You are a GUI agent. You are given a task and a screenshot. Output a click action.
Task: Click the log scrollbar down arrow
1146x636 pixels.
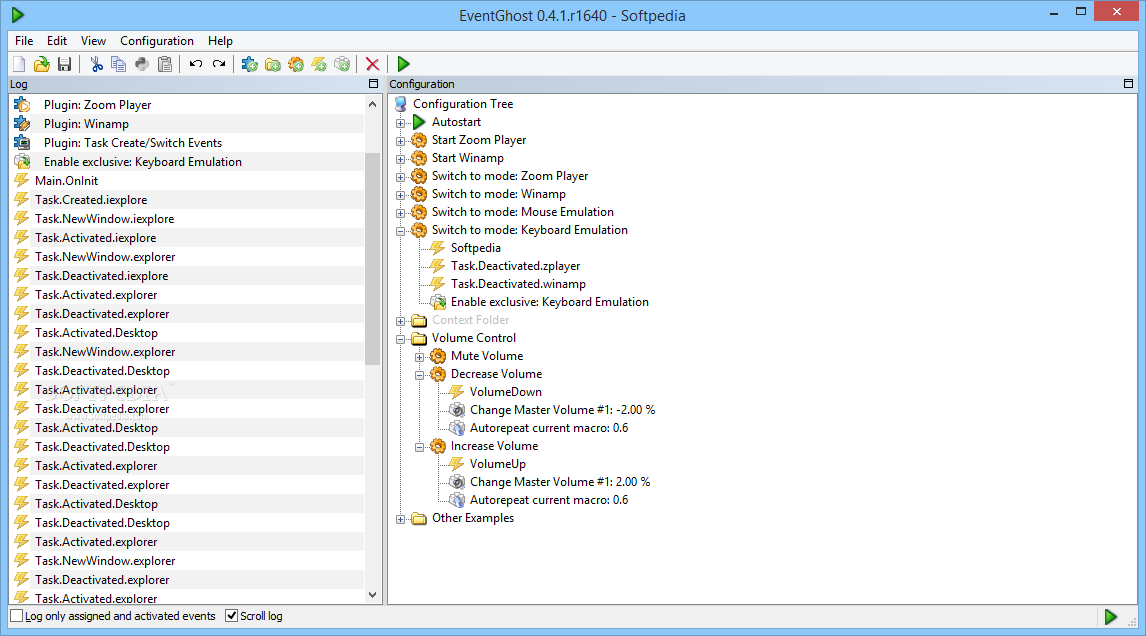click(x=373, y=595)
